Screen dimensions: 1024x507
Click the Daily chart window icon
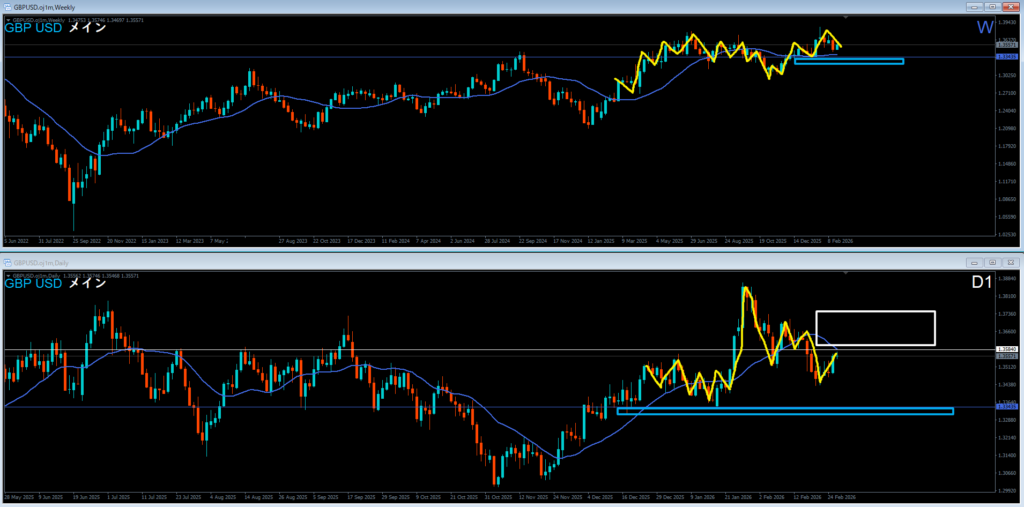(x=7, y=263)
